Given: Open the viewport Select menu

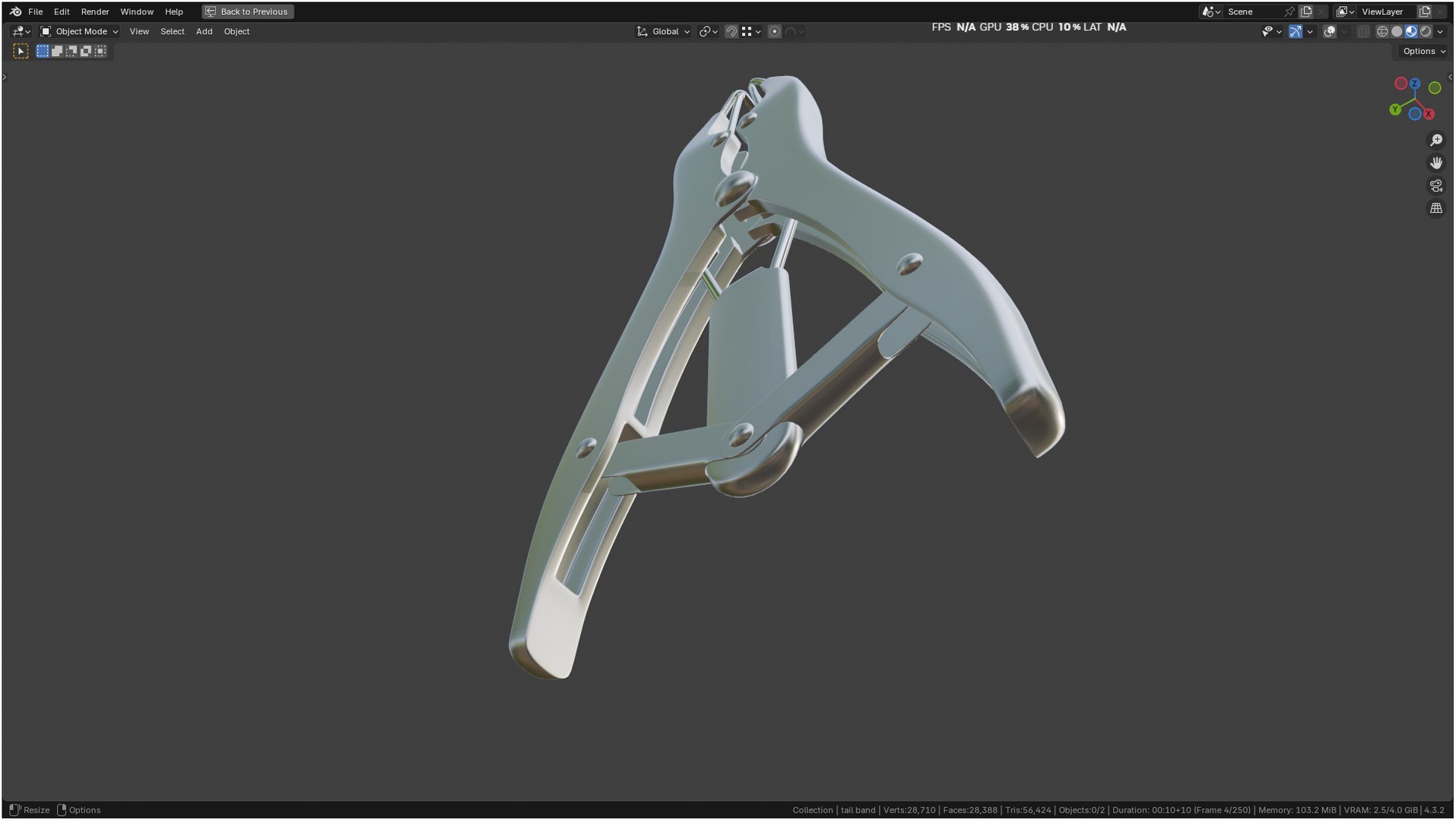Looking at the screenshot, I should 173,31.
